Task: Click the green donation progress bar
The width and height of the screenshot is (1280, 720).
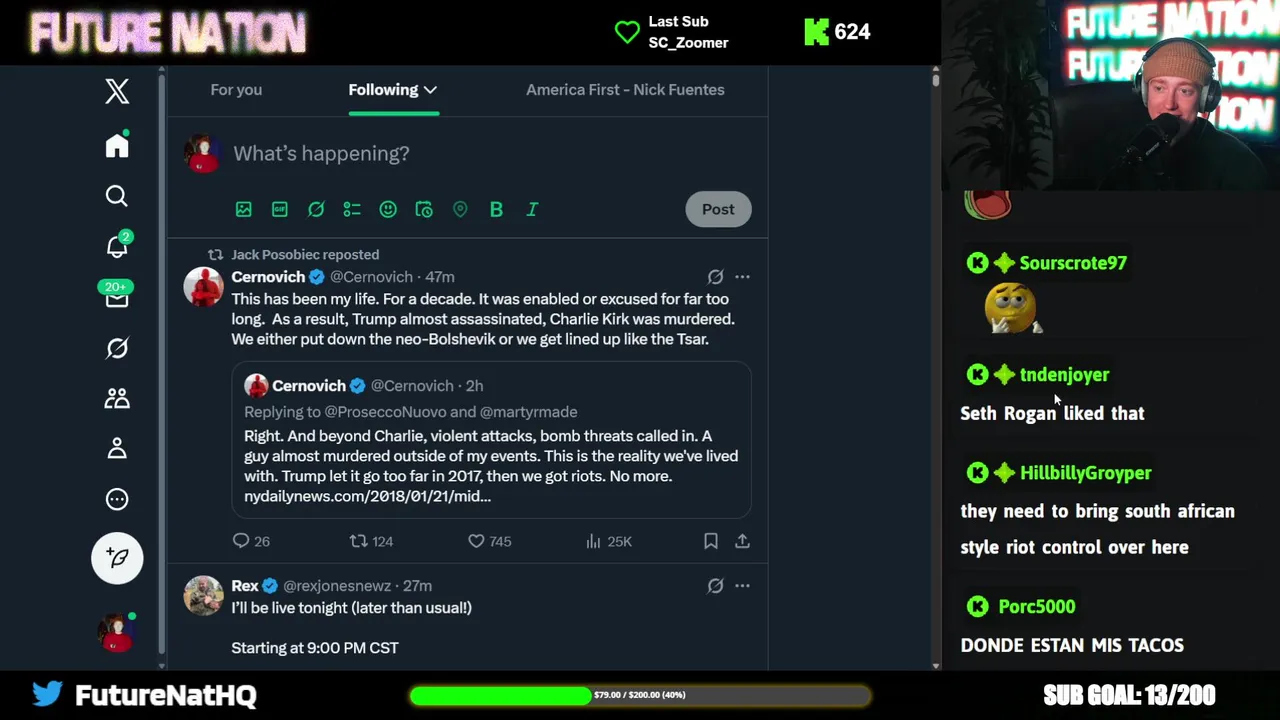Action: coord(640,695)
